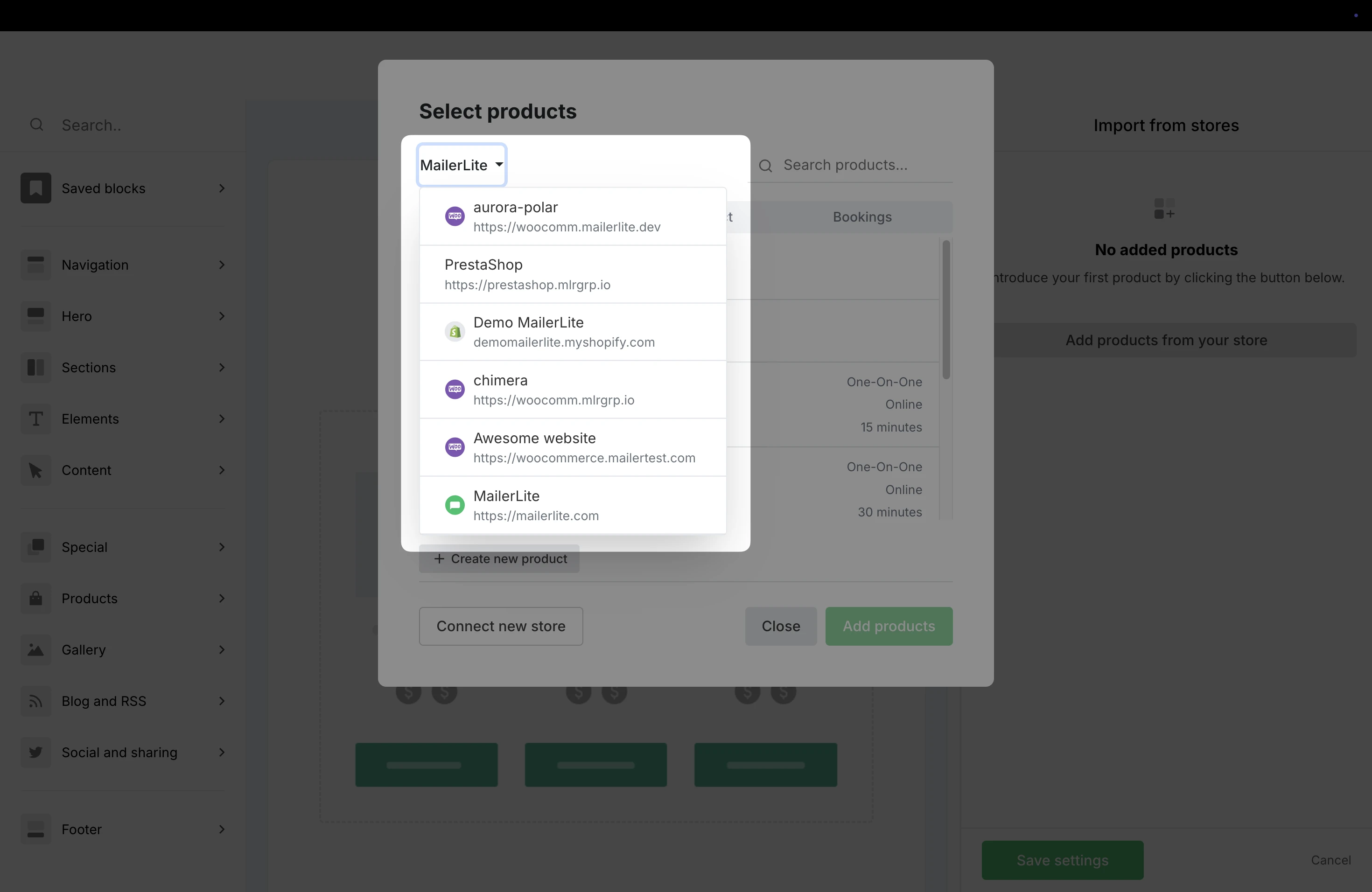Click the Saved blocks bookmark icon

[x=36, y=188]
